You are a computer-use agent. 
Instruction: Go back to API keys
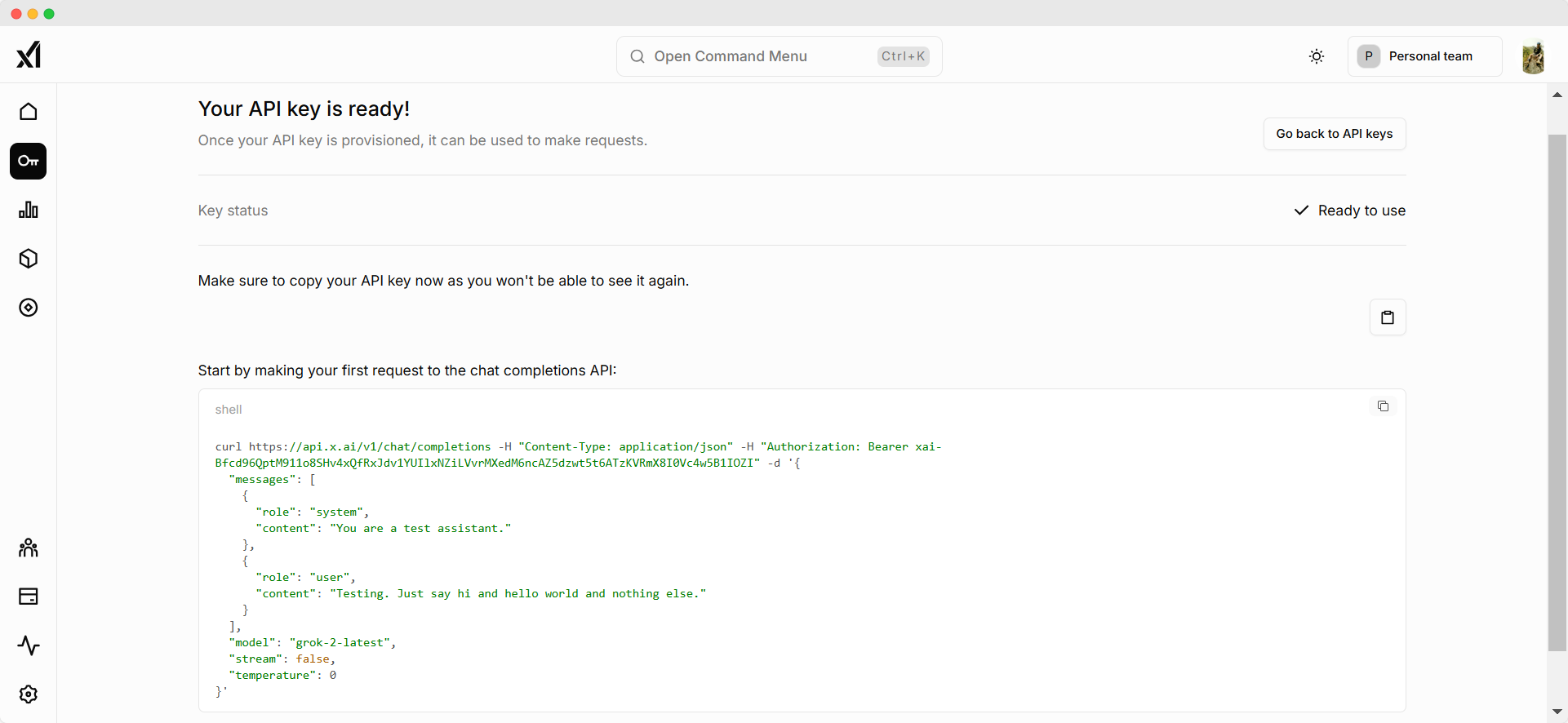tap(1335, 134)
